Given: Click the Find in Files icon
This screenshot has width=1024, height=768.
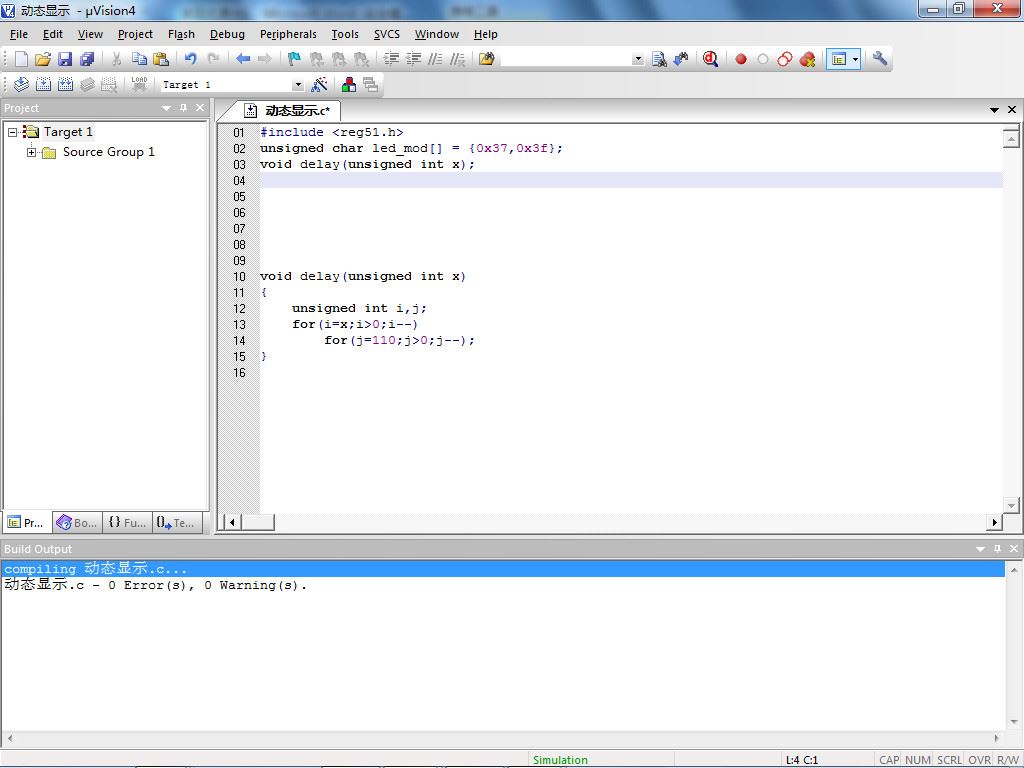Looking at the screenshot, I should [x=486, y=59].
